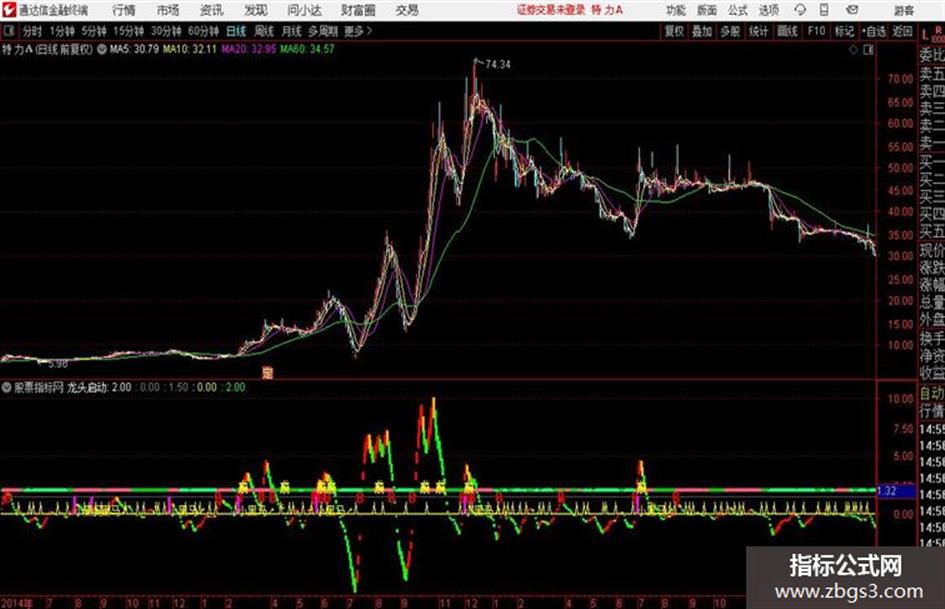Open the 市场 menu
The image size is (945, 609).
tap(168, 10)
